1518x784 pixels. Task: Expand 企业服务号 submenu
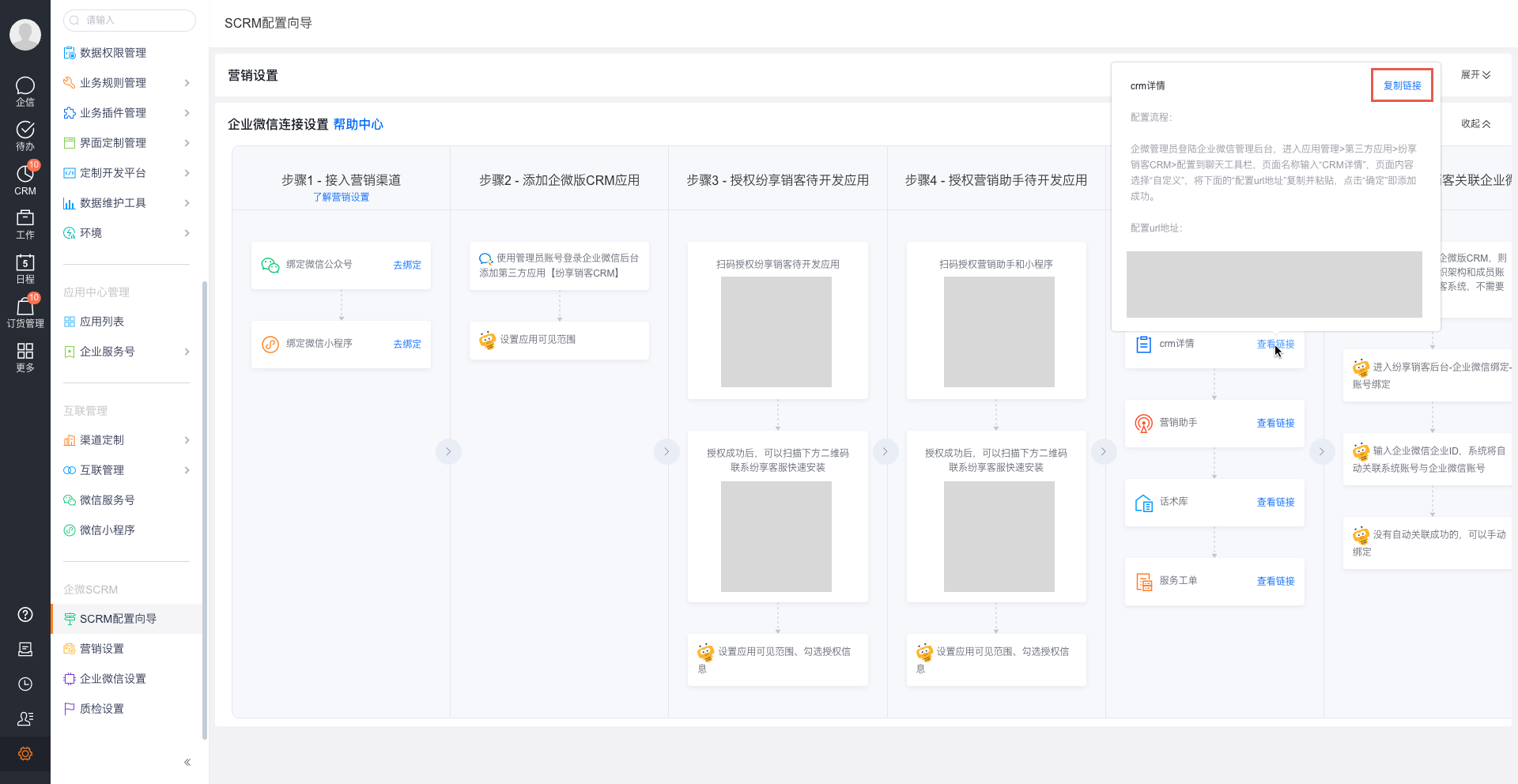coord(187,351)
